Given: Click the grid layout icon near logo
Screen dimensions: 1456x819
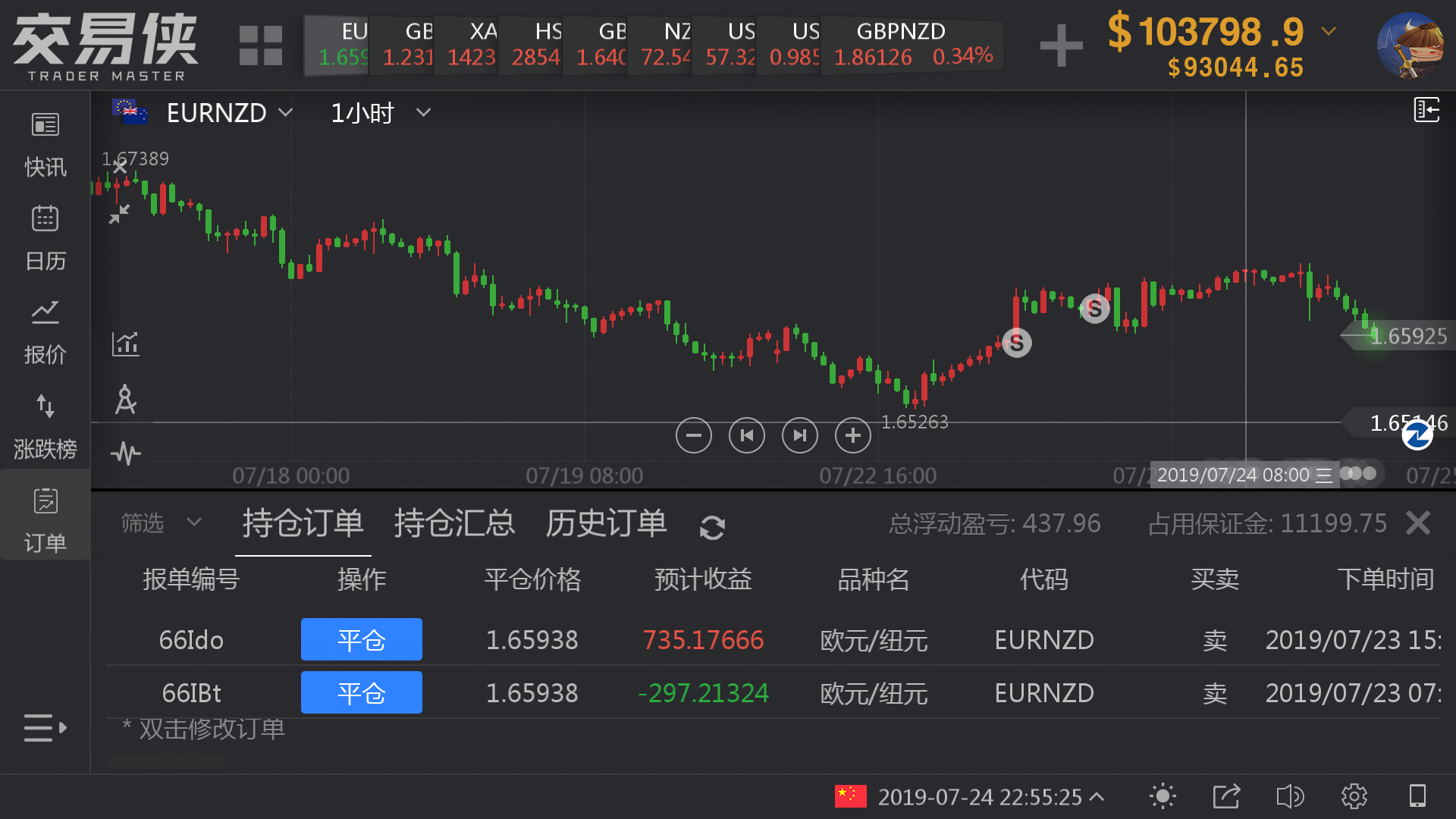Looking at the screenshot, I should pos(260,45).
